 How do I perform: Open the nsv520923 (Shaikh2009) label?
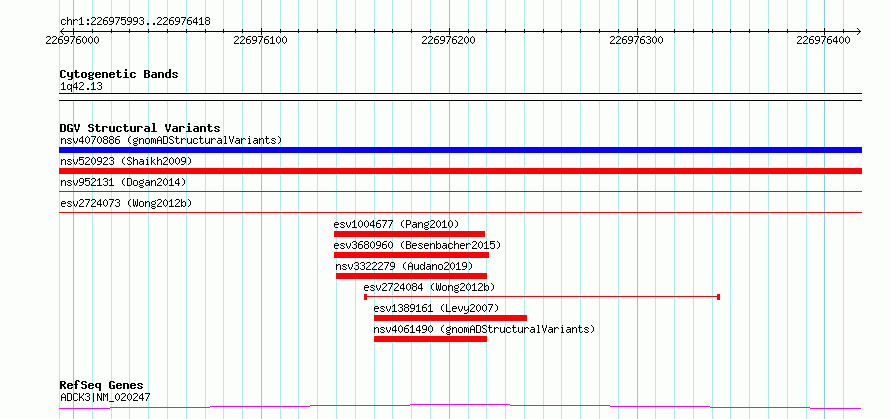coord(126,161)
